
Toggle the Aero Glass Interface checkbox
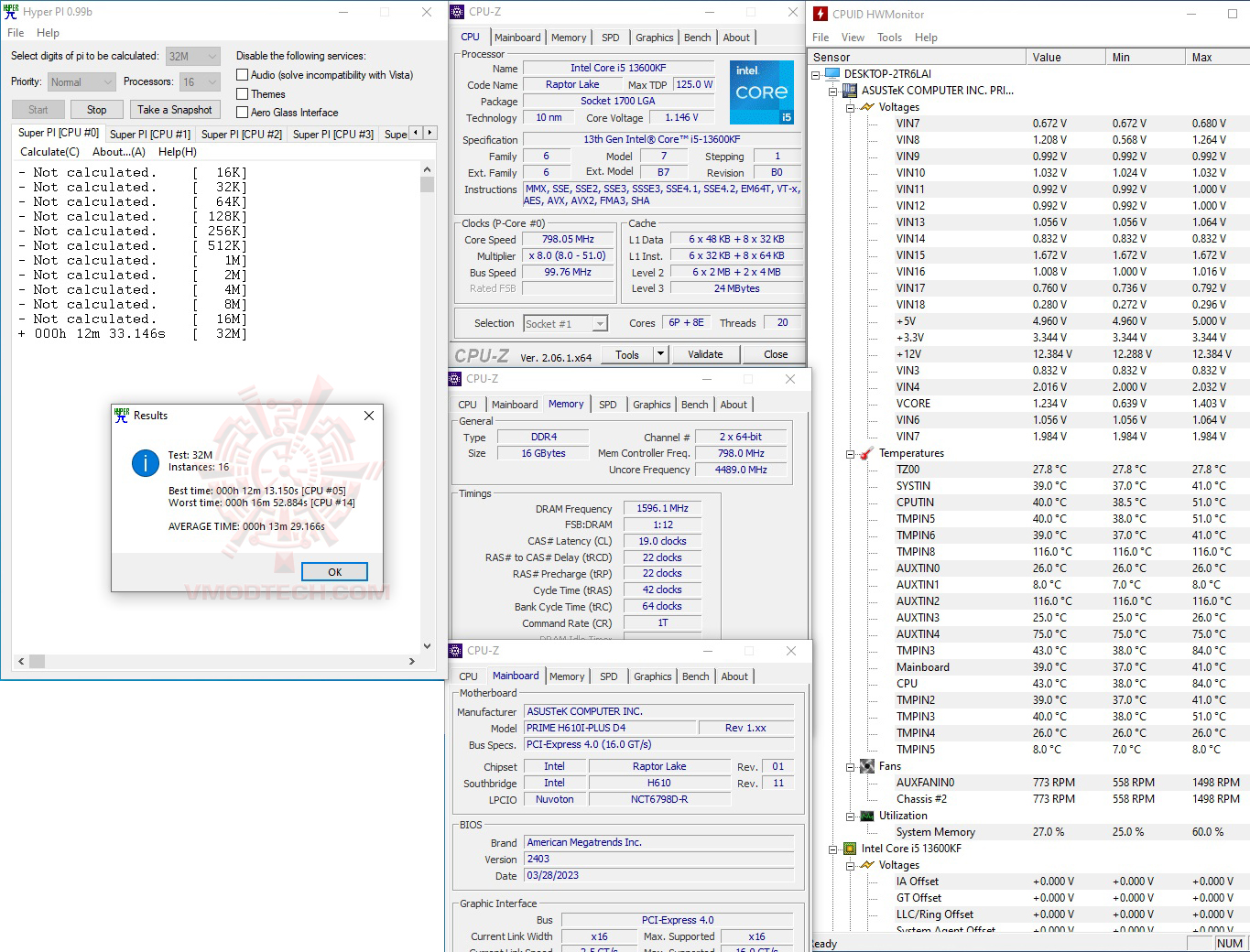pyautogui.click(x=243, y=113)
